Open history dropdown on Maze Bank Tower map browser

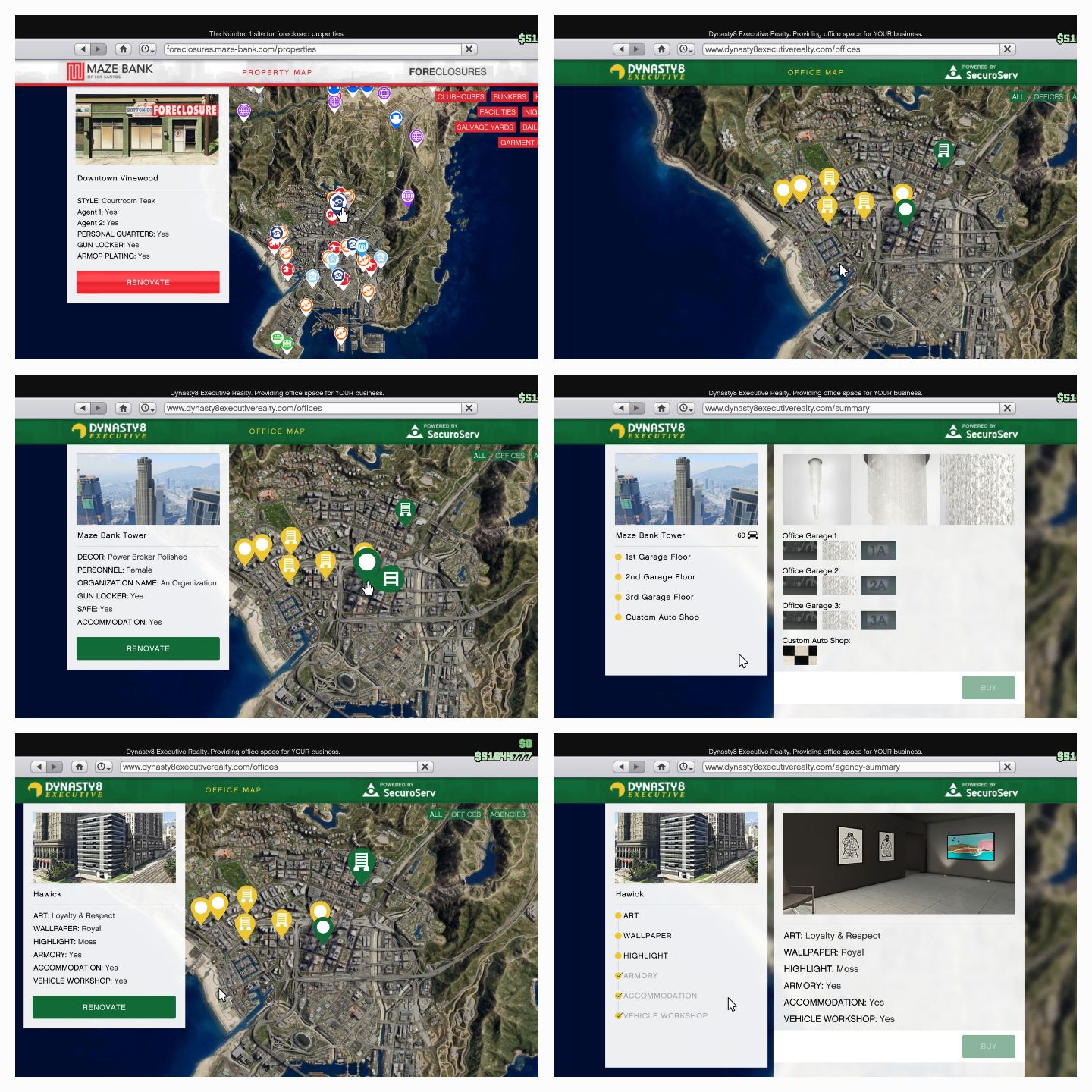pos(148,408)
